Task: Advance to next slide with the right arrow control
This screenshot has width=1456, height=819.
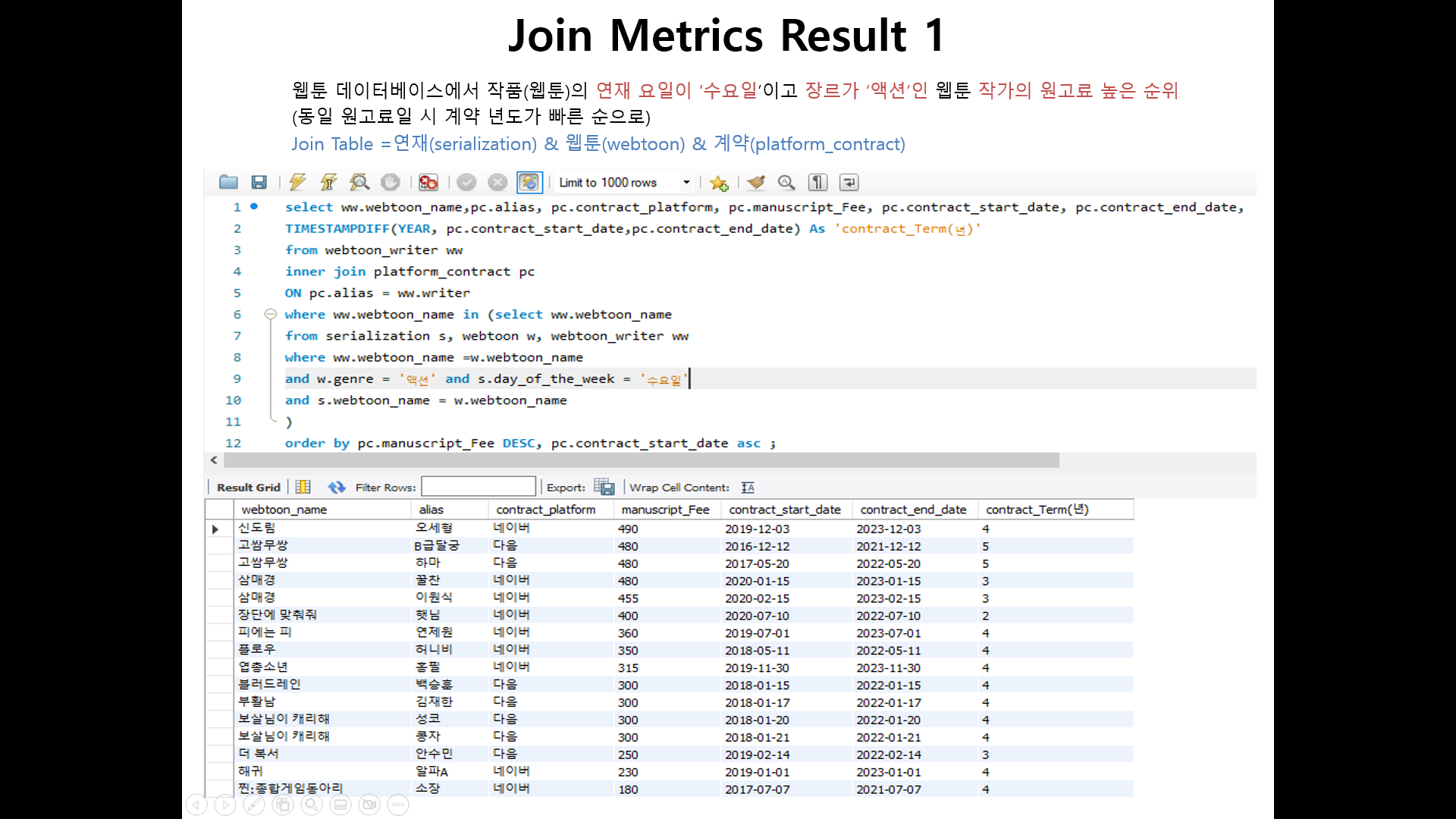Action: 225,805
